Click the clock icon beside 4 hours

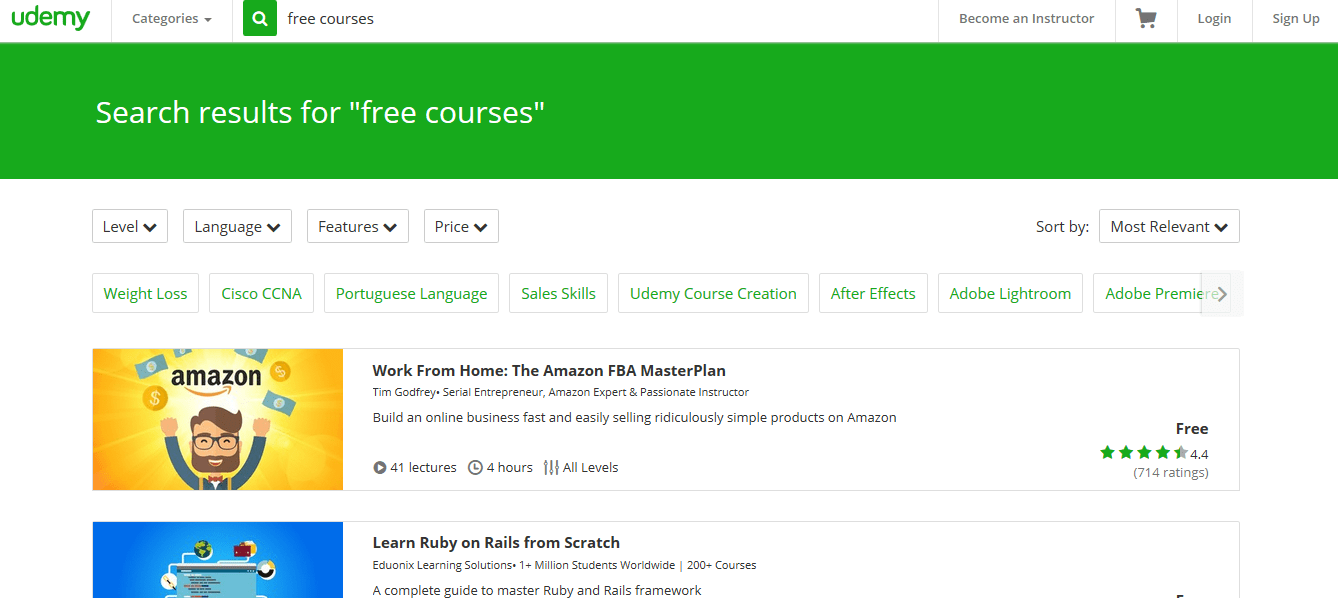[475, 467]
